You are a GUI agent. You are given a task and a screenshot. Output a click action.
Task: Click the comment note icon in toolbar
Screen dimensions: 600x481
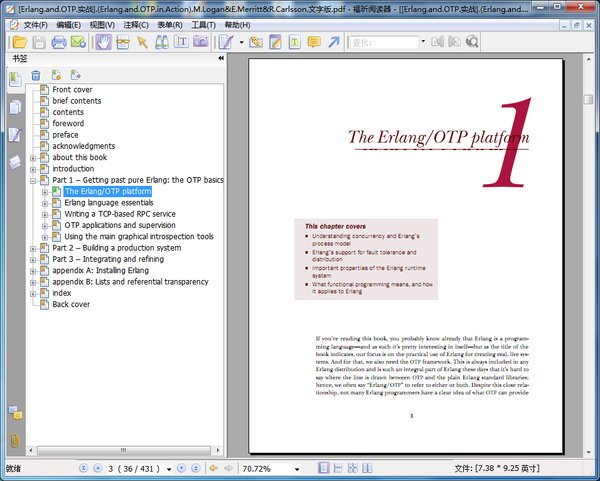(314, 42)
